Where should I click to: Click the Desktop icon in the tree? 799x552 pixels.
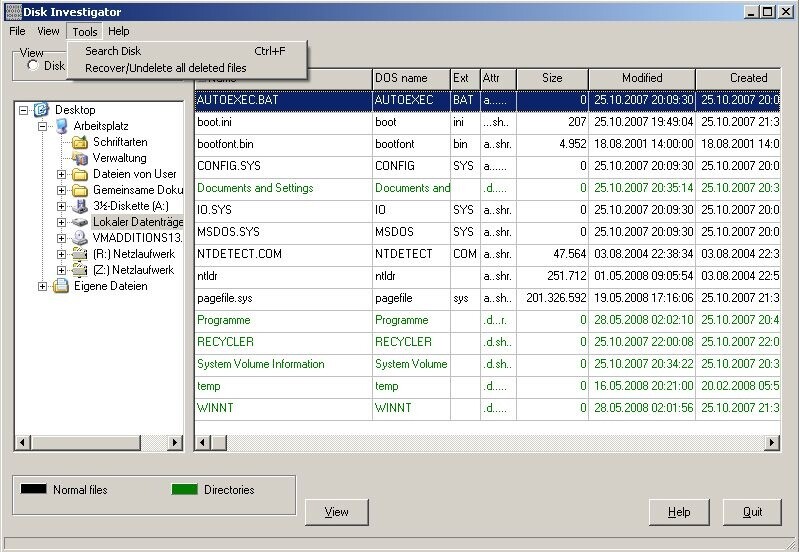41,110
